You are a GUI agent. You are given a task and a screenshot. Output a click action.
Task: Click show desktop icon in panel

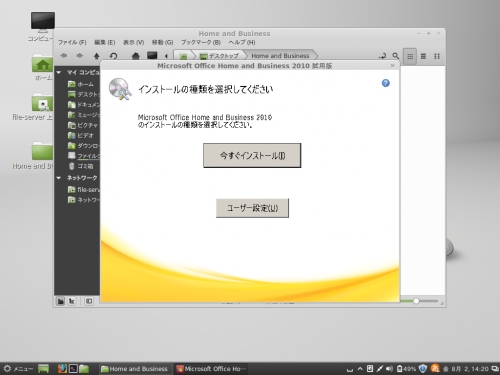click(x=43, y=369)
